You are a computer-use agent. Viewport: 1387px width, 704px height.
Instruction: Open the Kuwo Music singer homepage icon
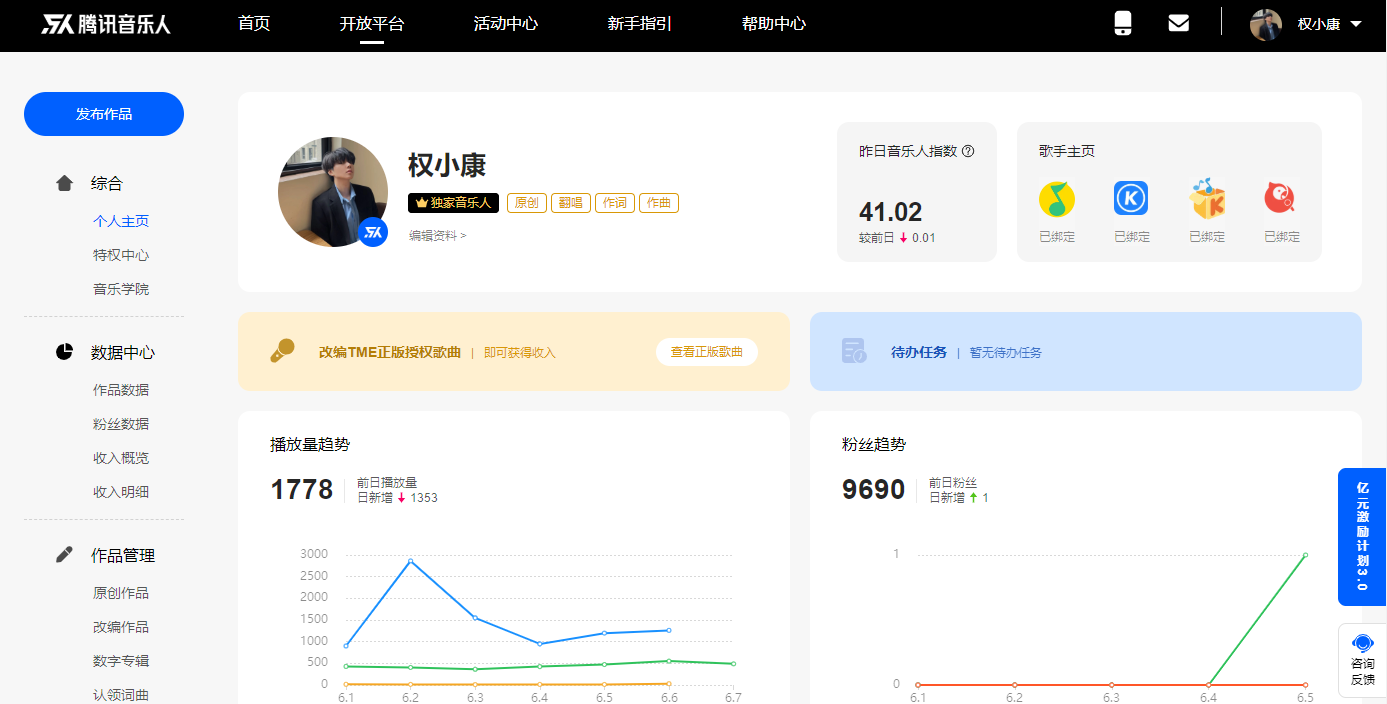click(x=1207, y=199)
